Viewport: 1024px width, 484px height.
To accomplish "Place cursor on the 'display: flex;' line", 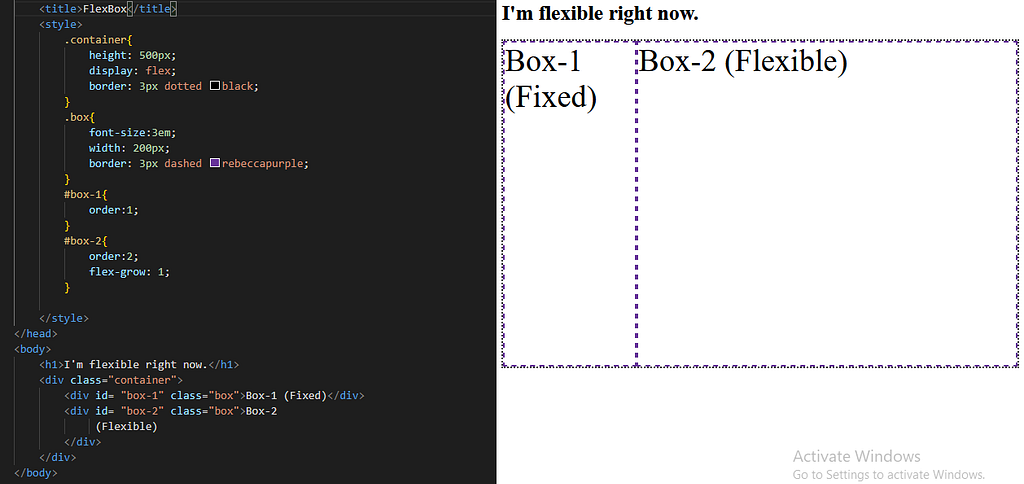I will (x=133, y=71).
